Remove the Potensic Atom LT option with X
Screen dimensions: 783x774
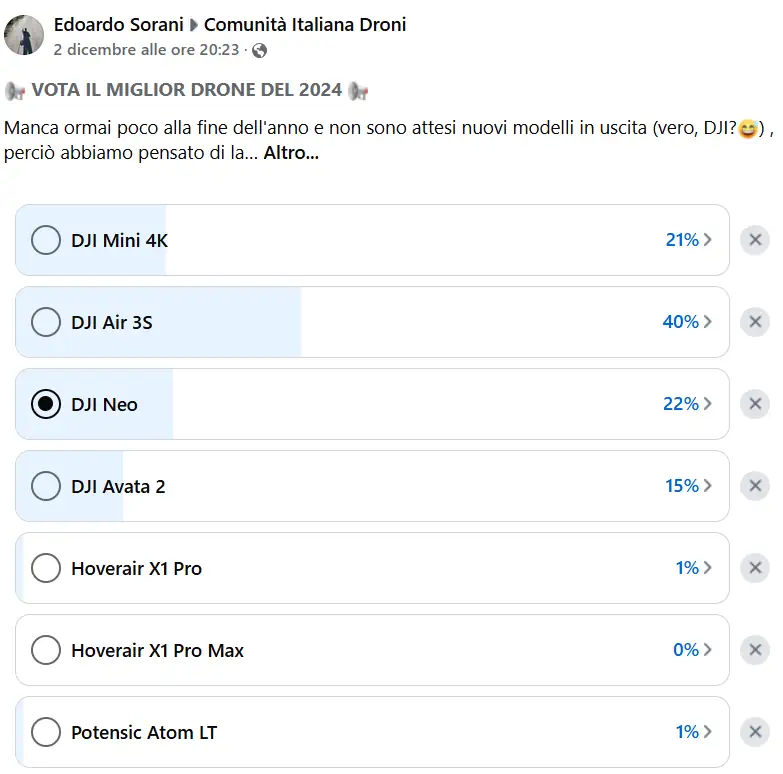[x=755, y=732]
